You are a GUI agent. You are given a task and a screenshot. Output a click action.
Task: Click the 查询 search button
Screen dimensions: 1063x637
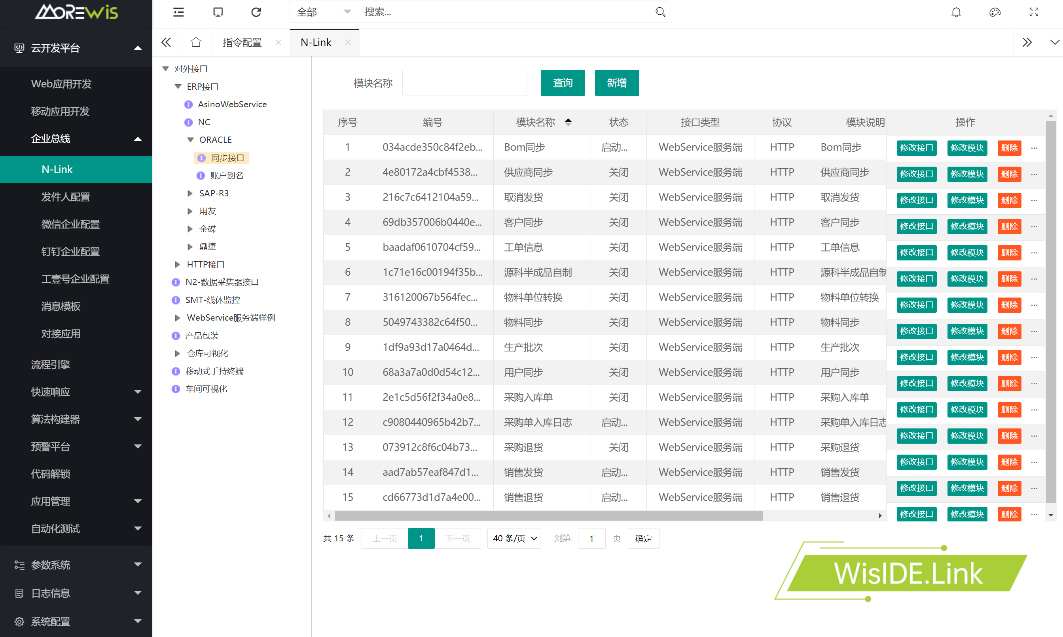click(x=562, y=83)
